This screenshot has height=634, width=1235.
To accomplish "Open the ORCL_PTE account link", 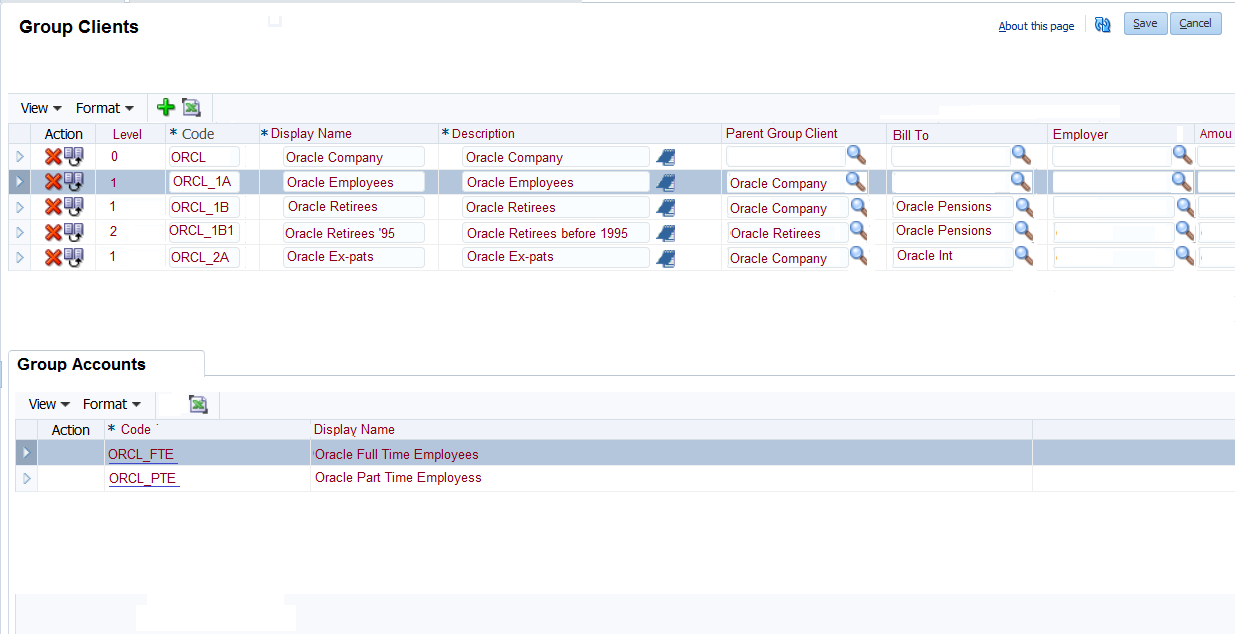I will pos(143,478).
